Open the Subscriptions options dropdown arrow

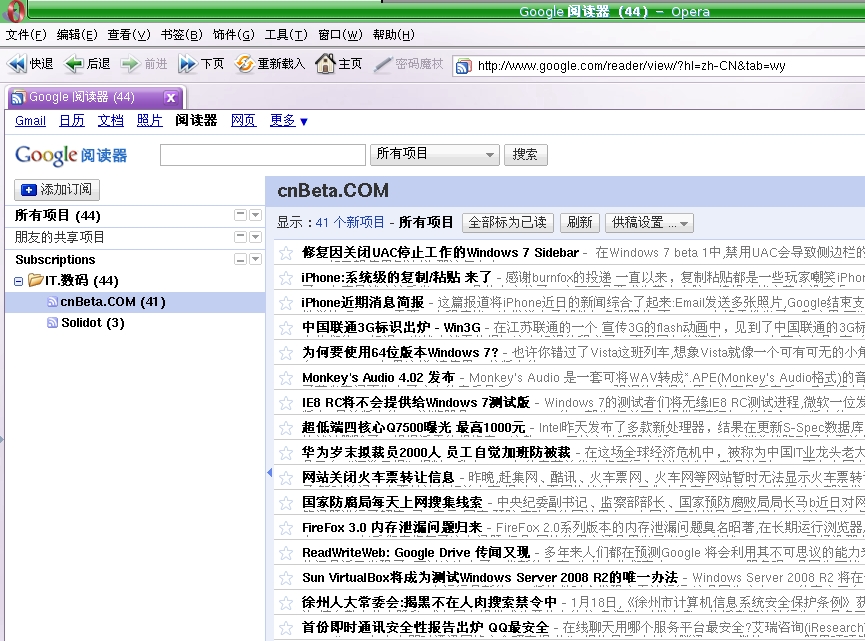tap(255, 259)
